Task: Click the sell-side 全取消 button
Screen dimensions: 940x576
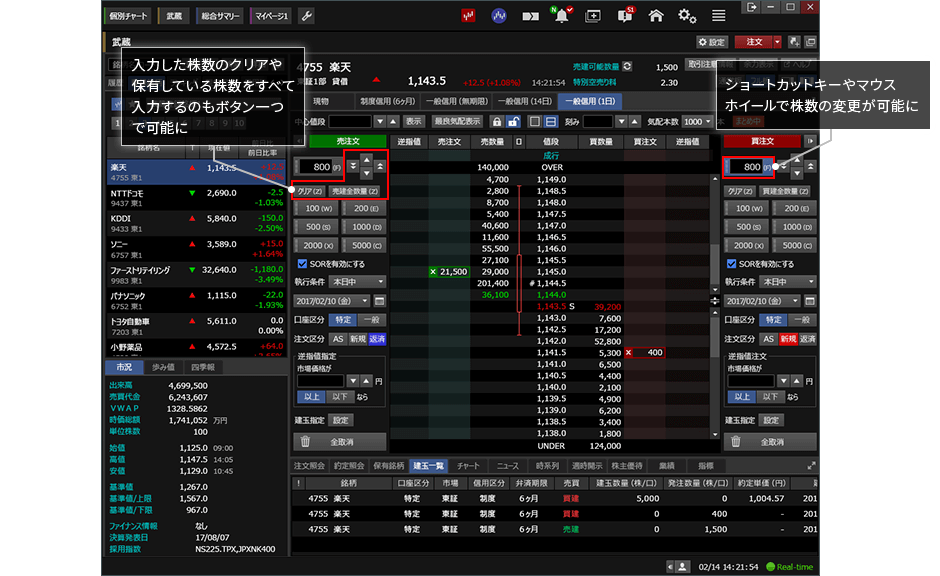Action: (340, 441)
